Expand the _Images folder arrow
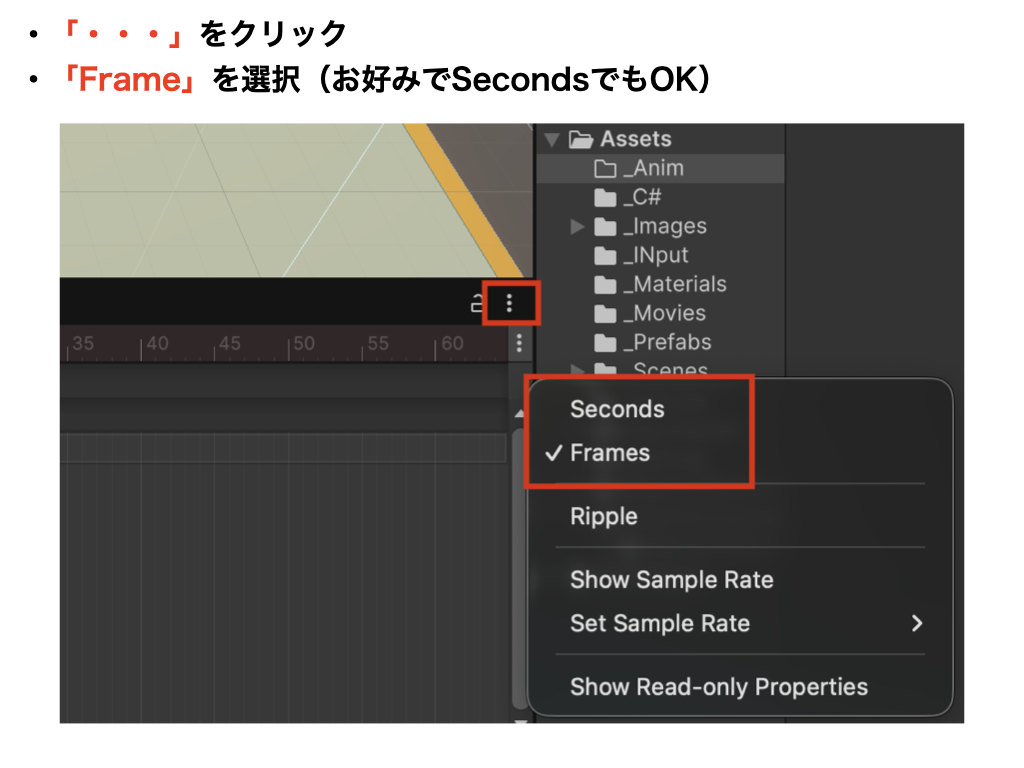Screen dimensions: 1024x768 (x=577, y=227)
